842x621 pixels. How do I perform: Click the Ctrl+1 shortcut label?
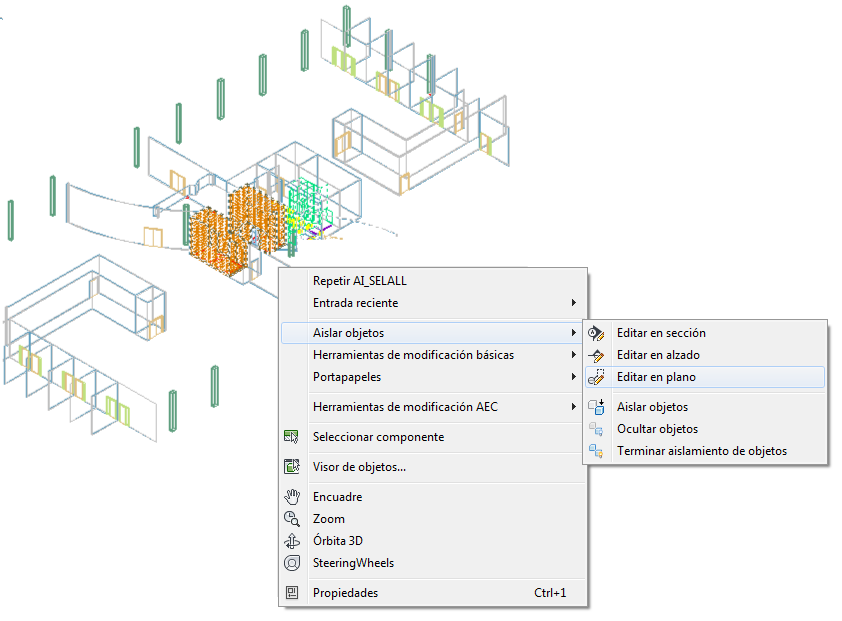(550, 593)
